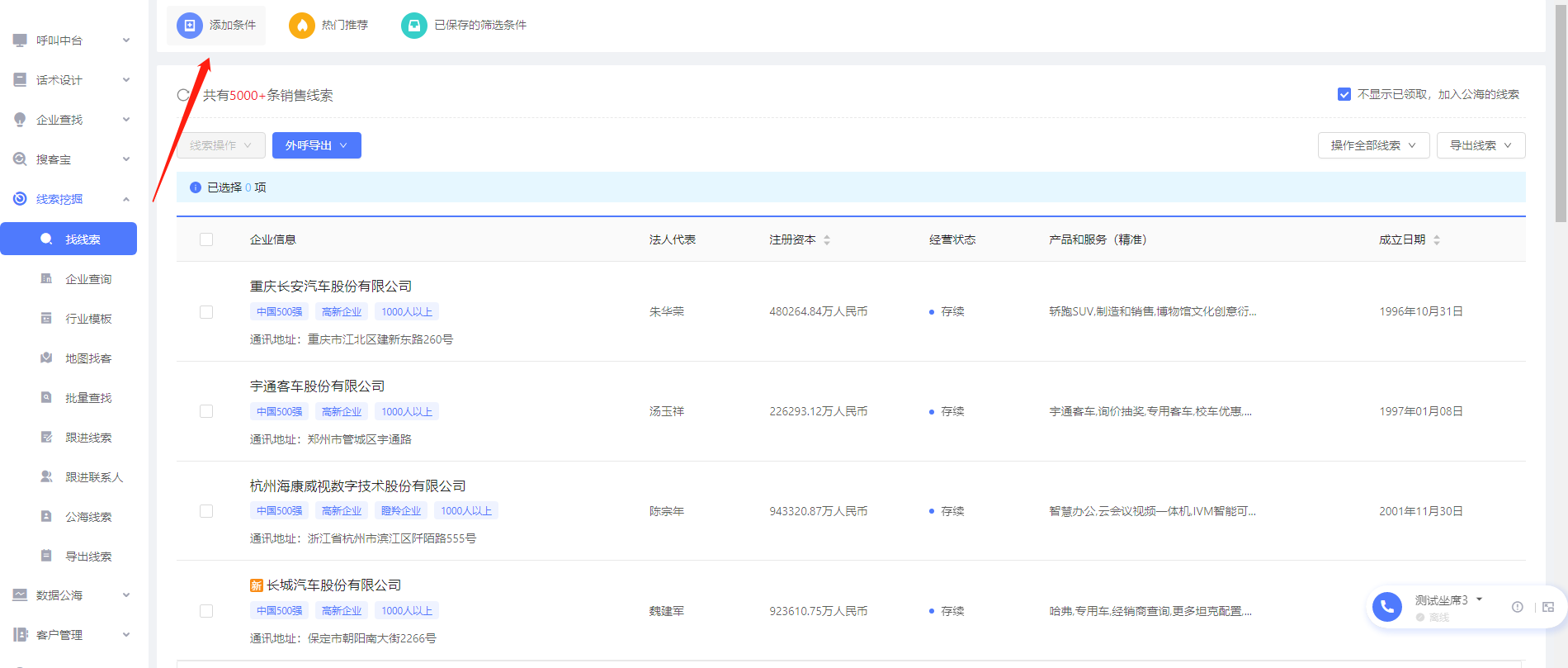Image resolution: width=1568 pixels, height=668 pixels.
Task: Open the 导出线索 dropdown button
Action: tap(1481, 145)
